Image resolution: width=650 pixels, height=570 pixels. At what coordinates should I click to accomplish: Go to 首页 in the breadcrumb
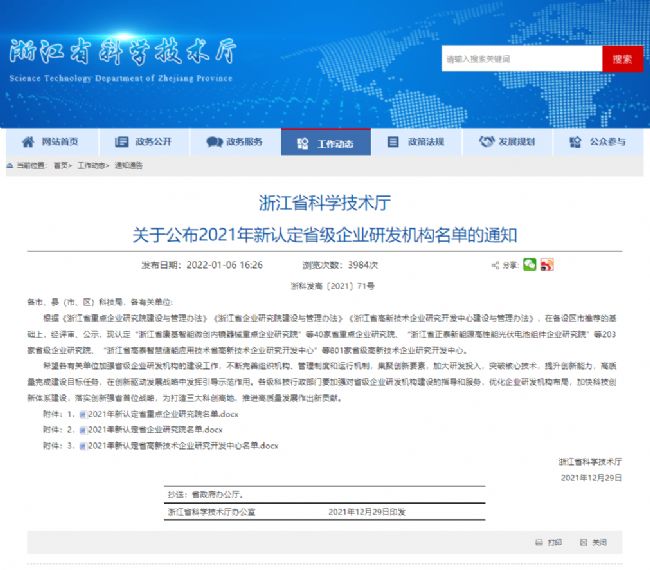tap(61, 165)
